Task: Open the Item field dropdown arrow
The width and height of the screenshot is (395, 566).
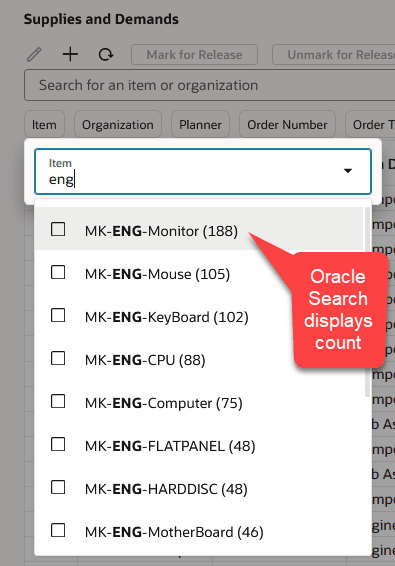Action: 348,171
